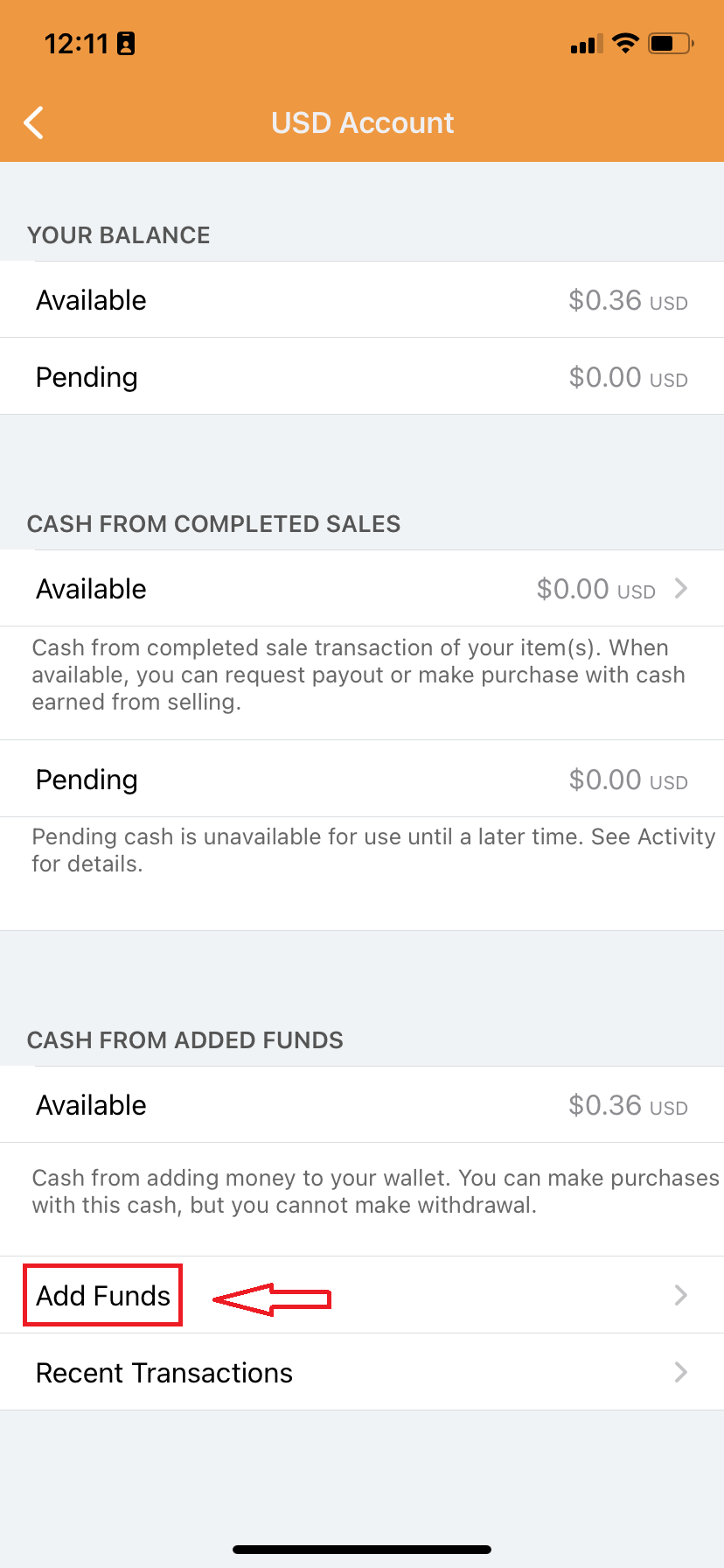Open Recent Transactions chevron arrow

[x=681, y=1372]
